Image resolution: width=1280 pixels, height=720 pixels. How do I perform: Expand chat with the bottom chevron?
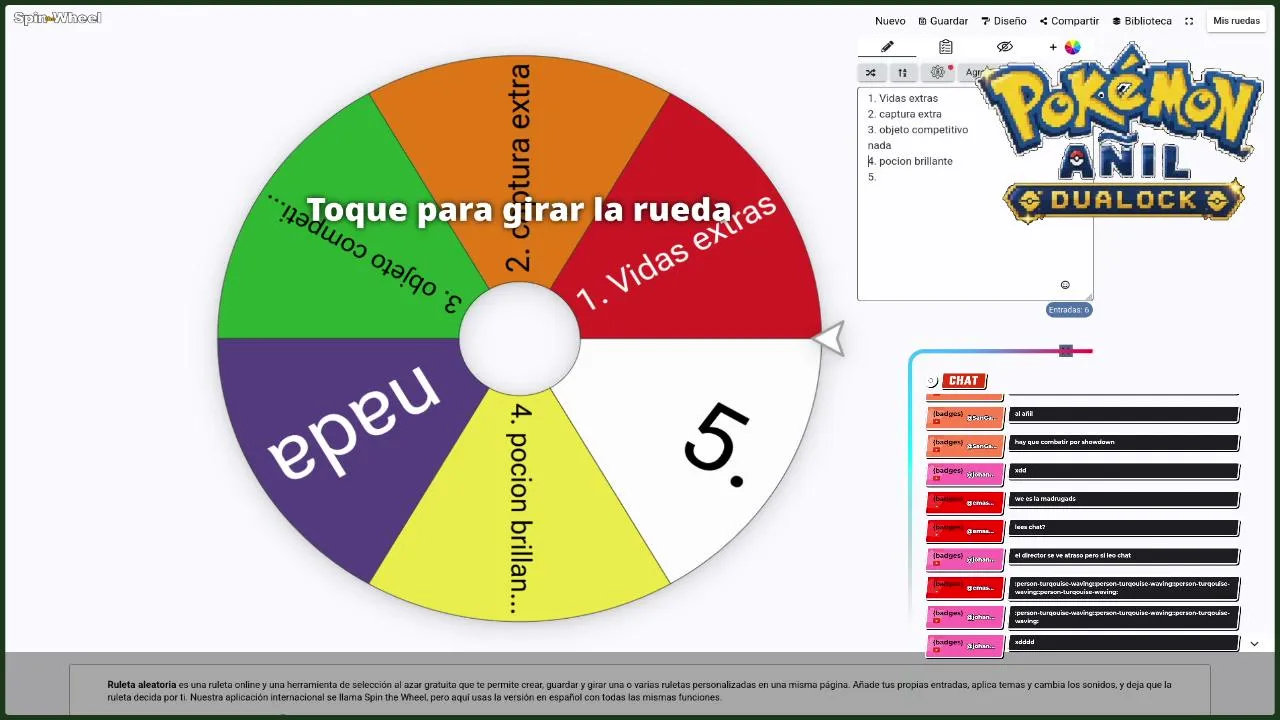click(1254, 644)
